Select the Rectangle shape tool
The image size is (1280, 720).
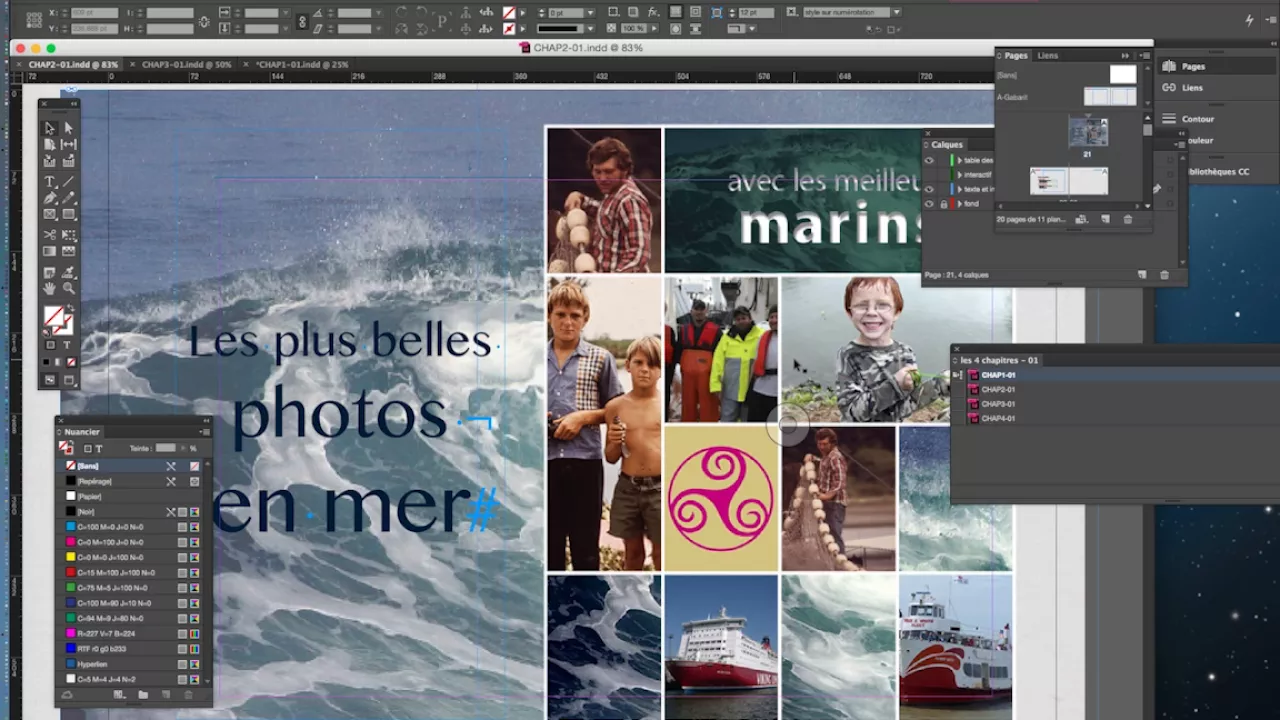69,214
